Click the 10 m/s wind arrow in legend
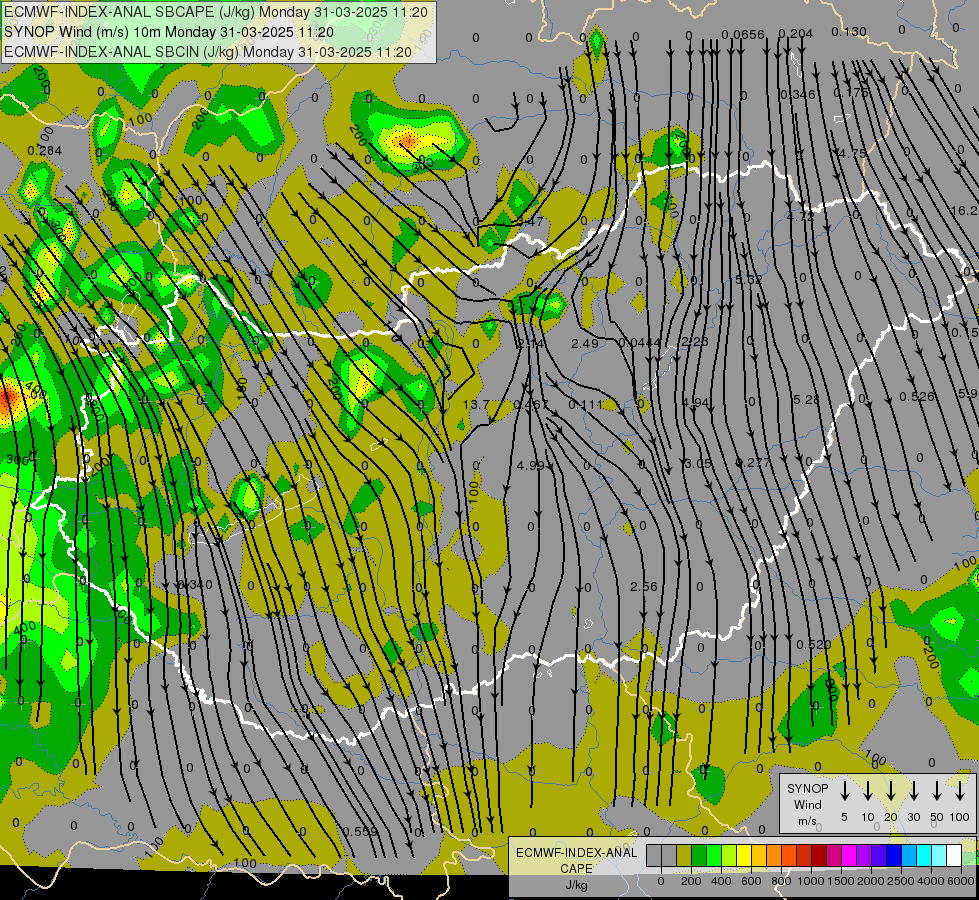The width and height of the screenshot is (979, 900). point(868,791)
